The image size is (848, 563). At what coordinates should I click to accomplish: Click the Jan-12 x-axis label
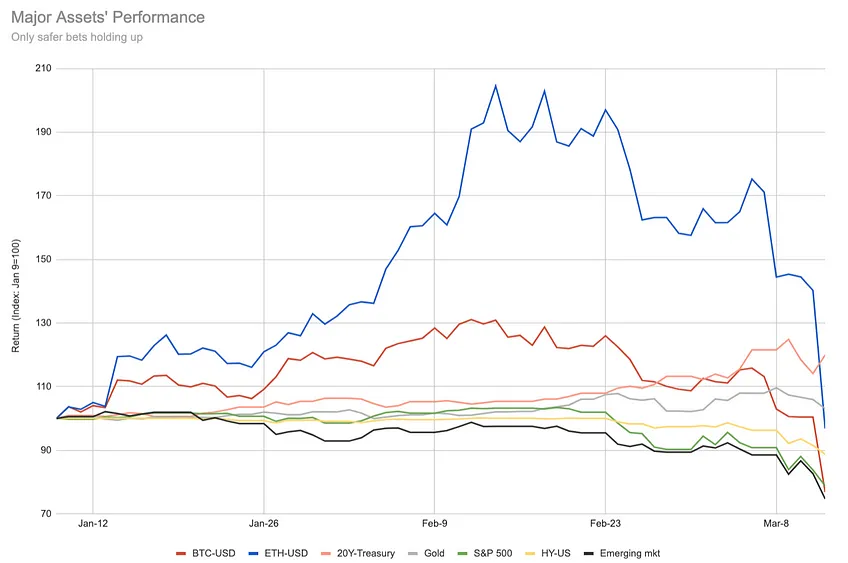click(x=92, y=524)
